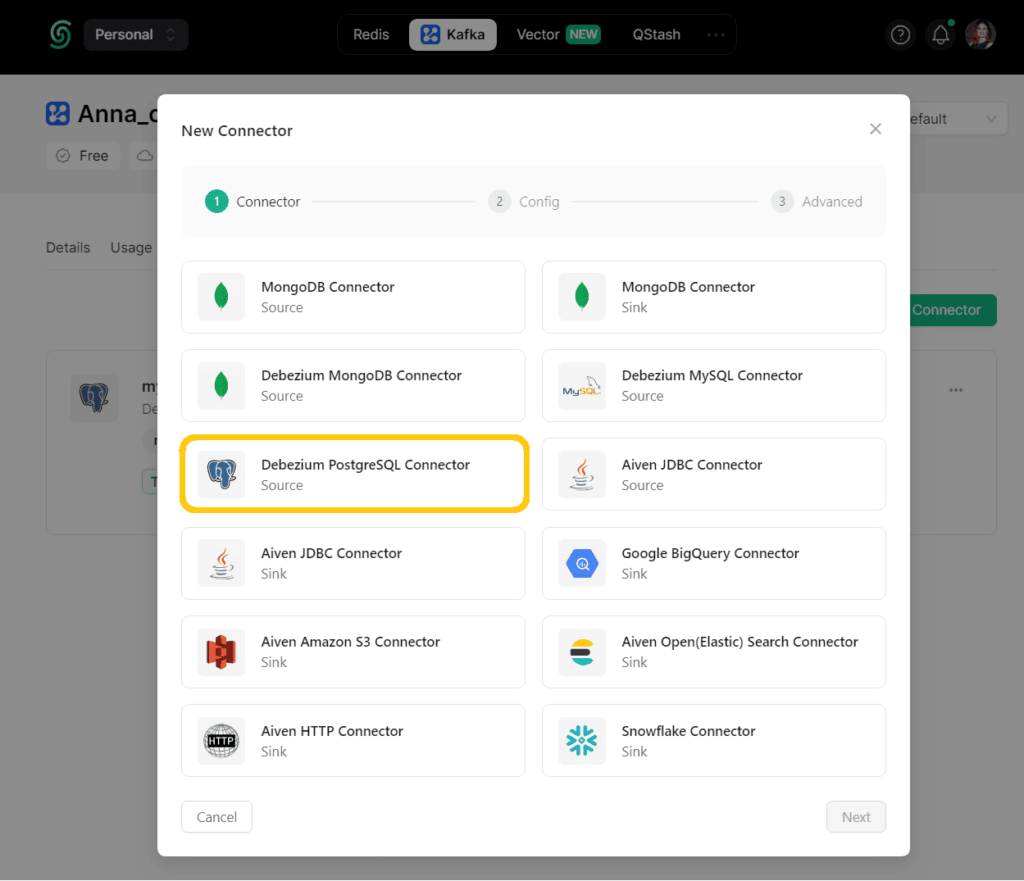Select Google BigQuery Connector Sink

(714, 564)
